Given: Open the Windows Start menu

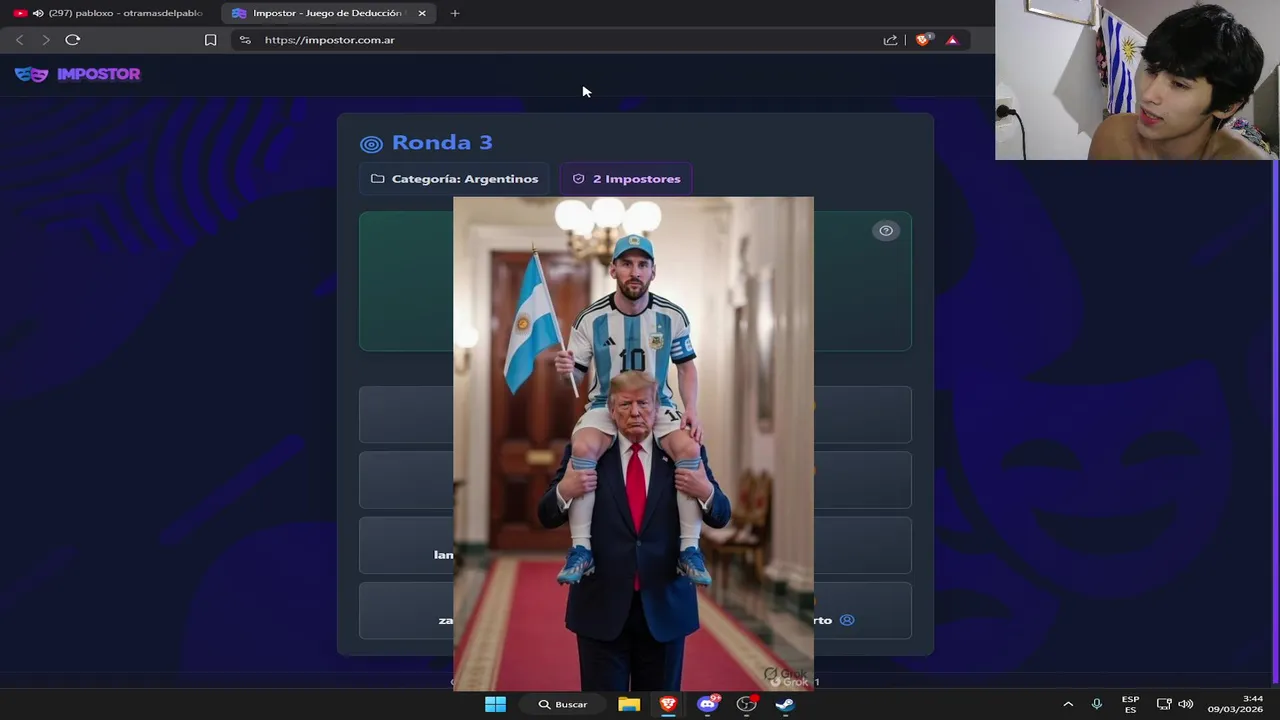Looking at the screenshot, I should (495, 704).
